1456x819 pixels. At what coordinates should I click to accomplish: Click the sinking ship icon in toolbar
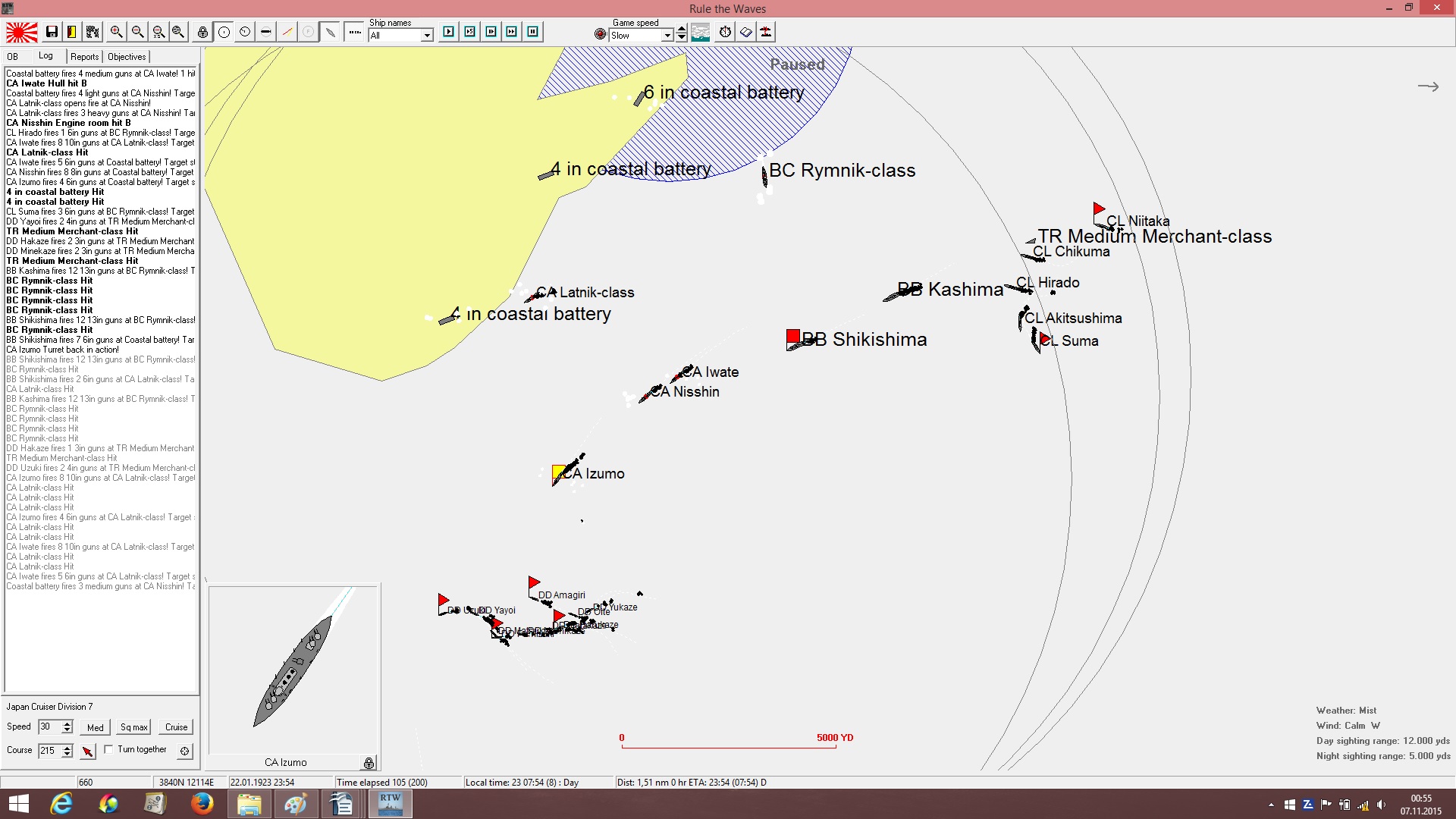766,32
